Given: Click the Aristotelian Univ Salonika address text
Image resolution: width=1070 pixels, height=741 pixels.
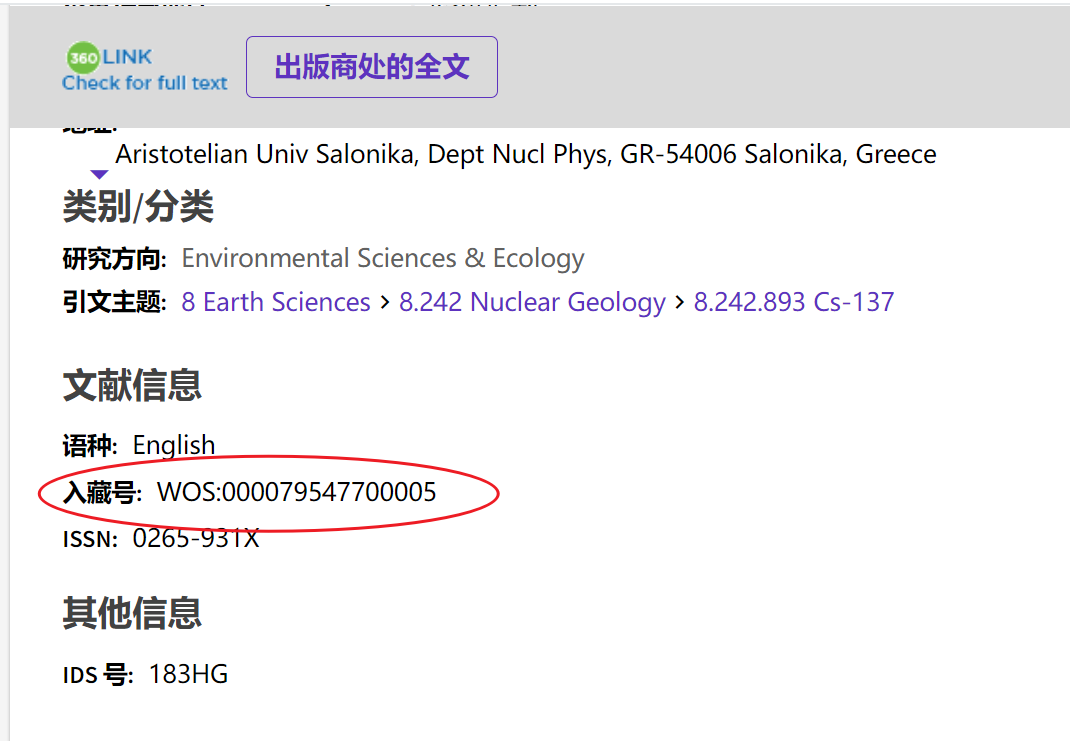Looking at the screenshot, I should (525, 154).
